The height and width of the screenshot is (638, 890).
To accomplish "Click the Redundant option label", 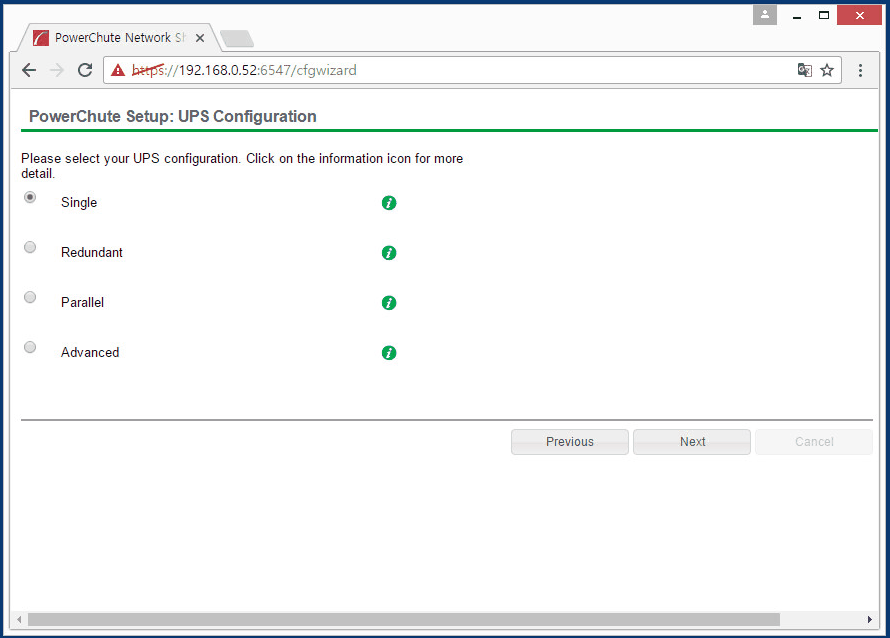I will point(91,253).
